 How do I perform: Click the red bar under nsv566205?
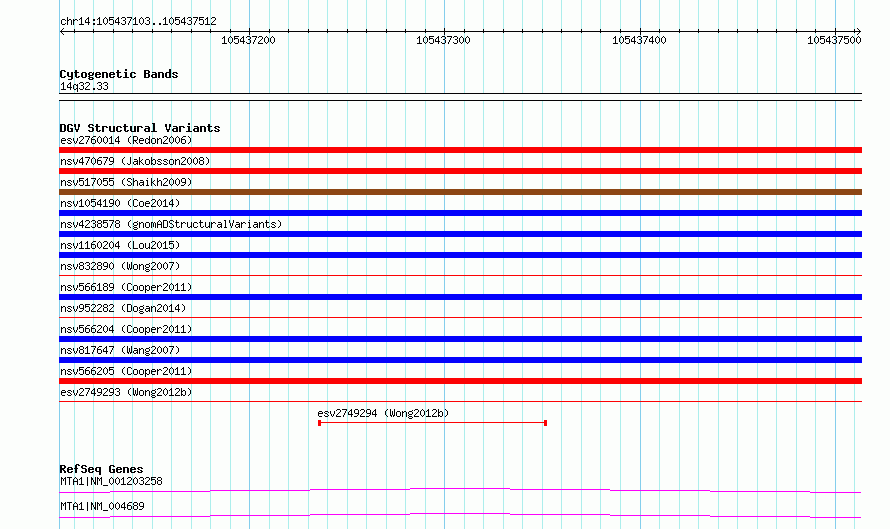click(x=460, y=381)
